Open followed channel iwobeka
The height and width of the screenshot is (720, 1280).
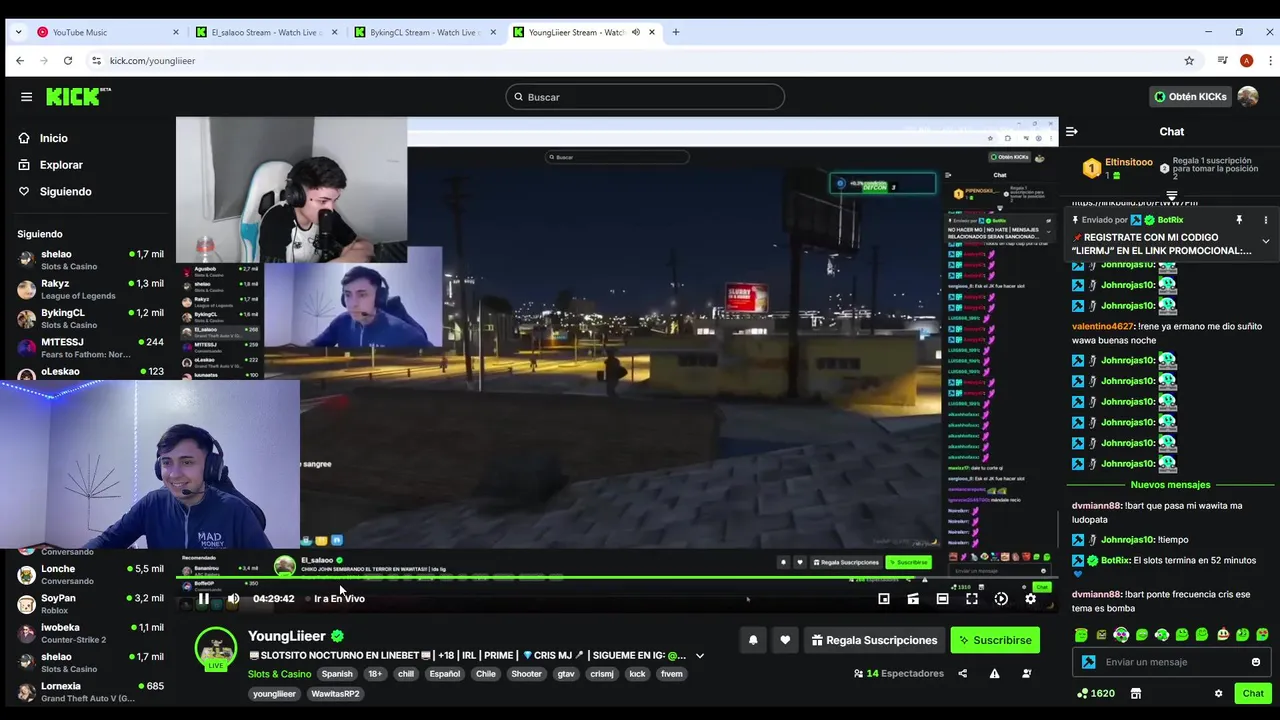point(90,633)
